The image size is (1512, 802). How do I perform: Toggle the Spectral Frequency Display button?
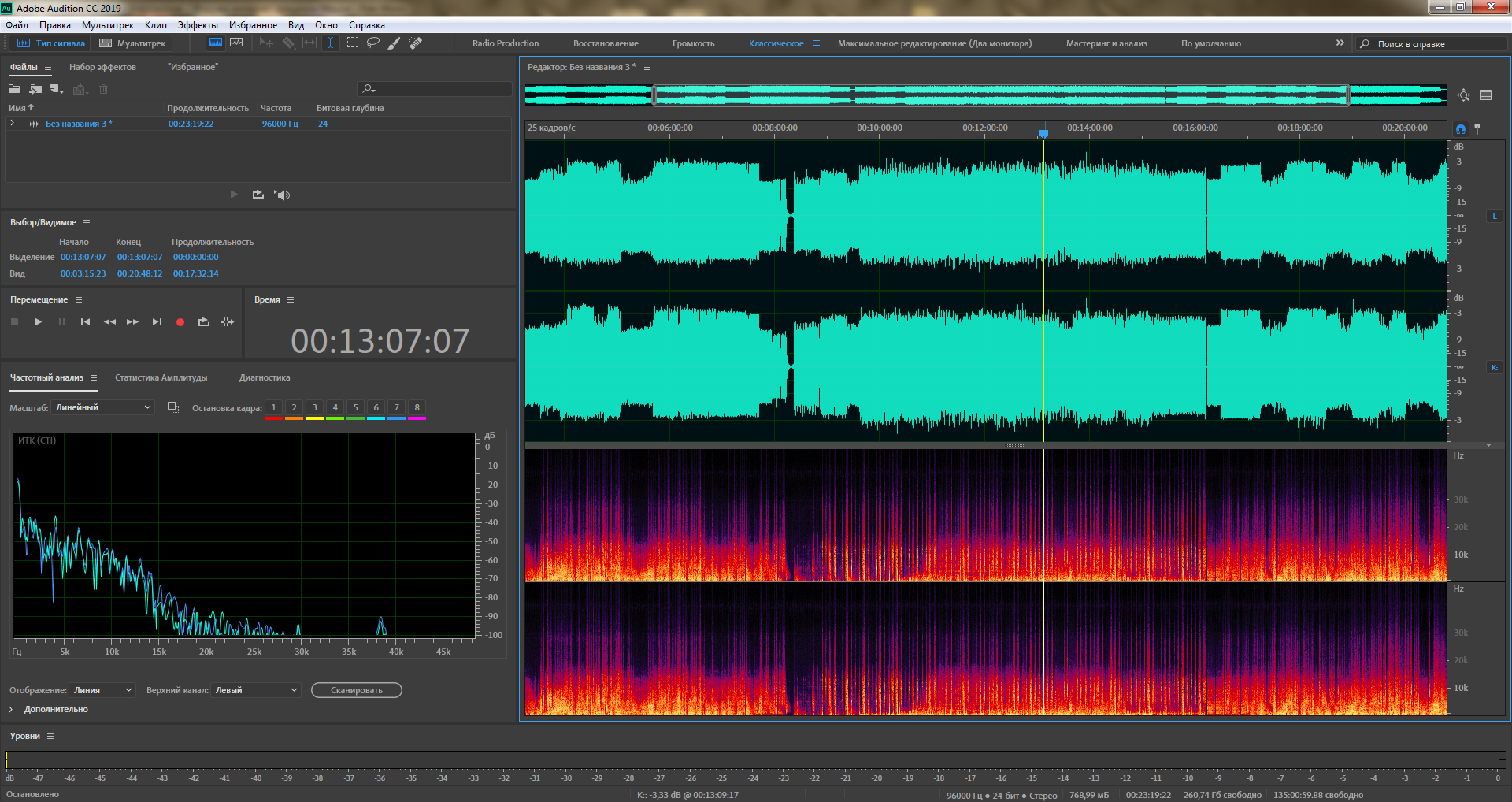click(x=236, y=43)
